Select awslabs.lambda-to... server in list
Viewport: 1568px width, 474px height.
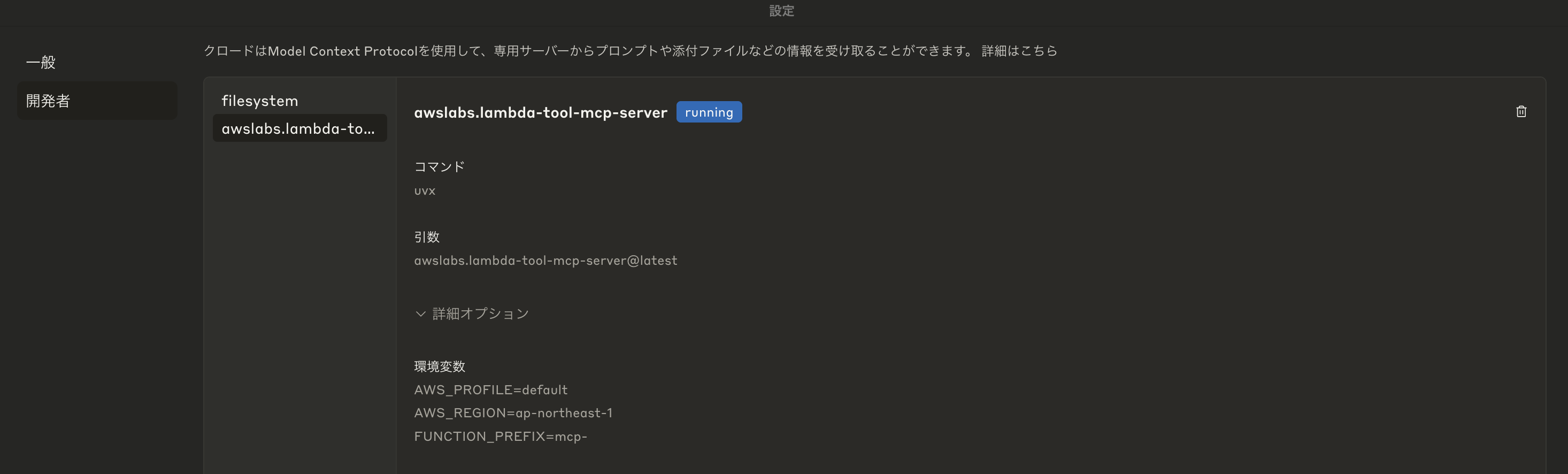click(299, 128)
